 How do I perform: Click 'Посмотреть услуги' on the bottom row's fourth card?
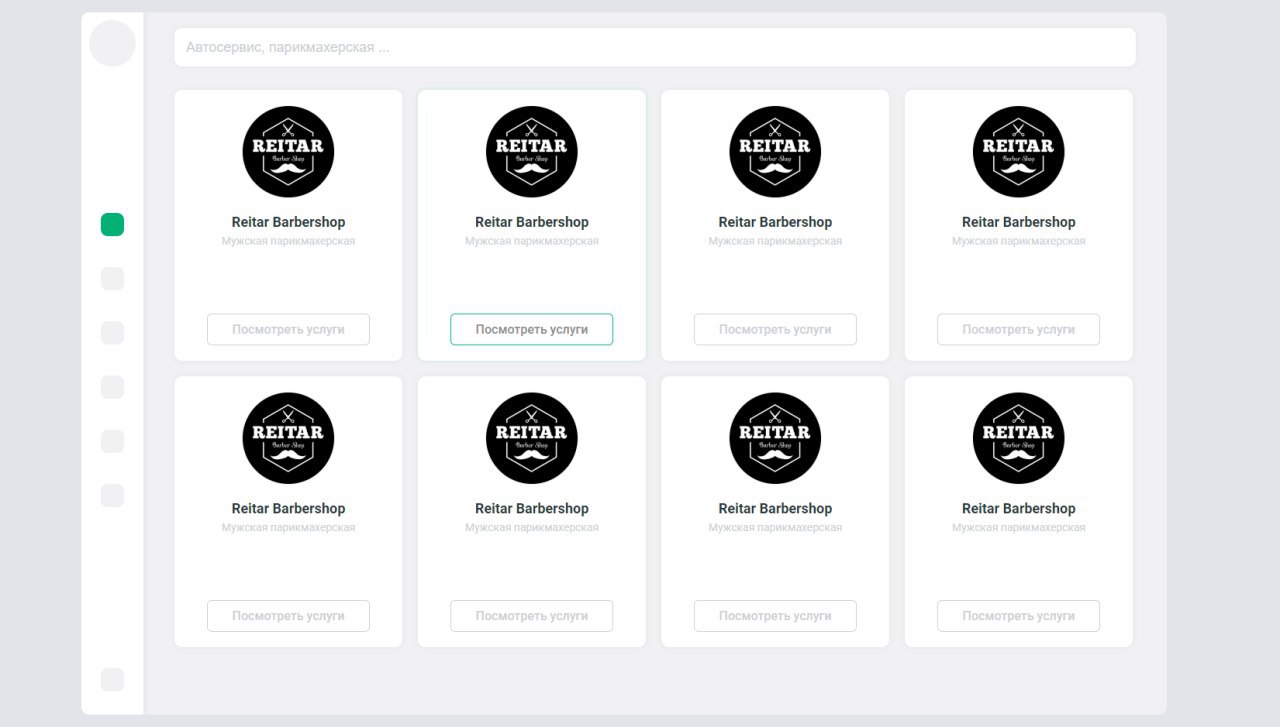(1018, 616)
